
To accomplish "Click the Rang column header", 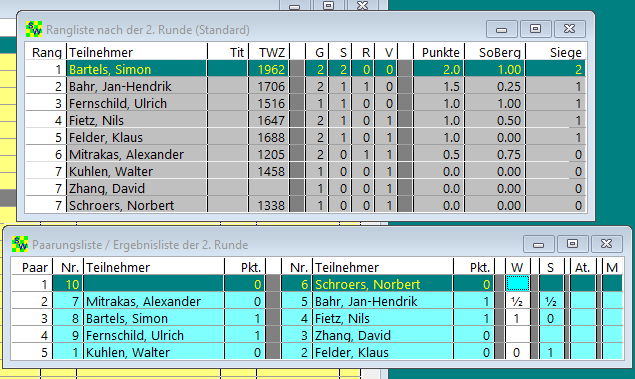I will [x=46, y=52].
